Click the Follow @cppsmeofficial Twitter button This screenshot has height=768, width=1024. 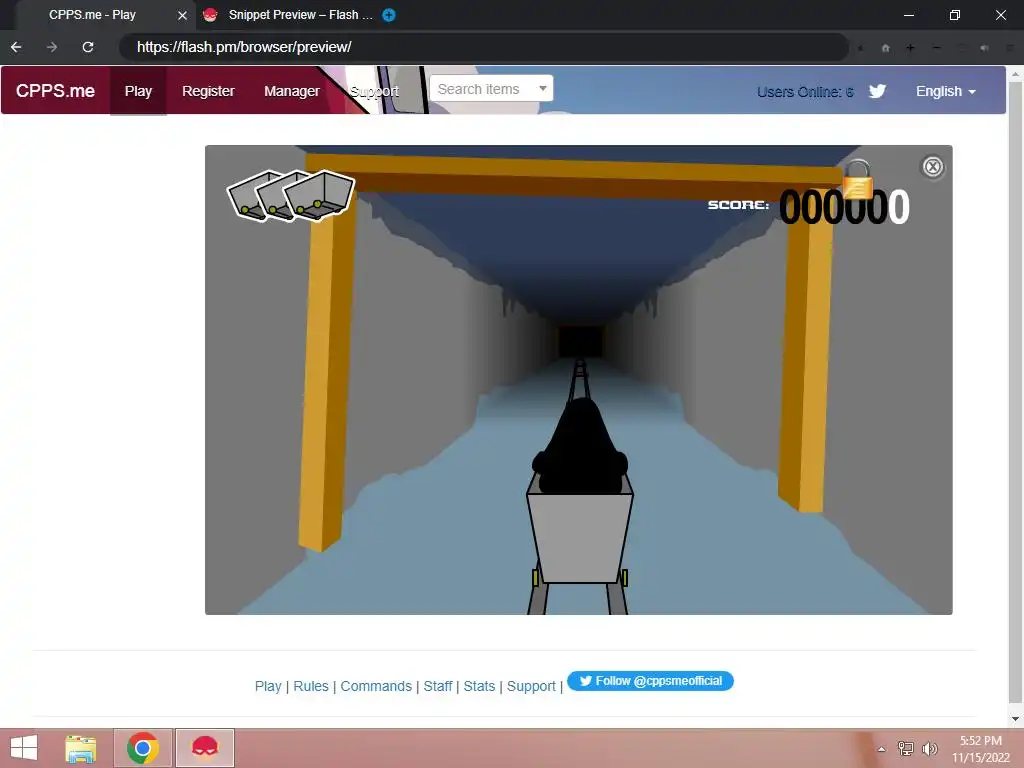point(650,681)
